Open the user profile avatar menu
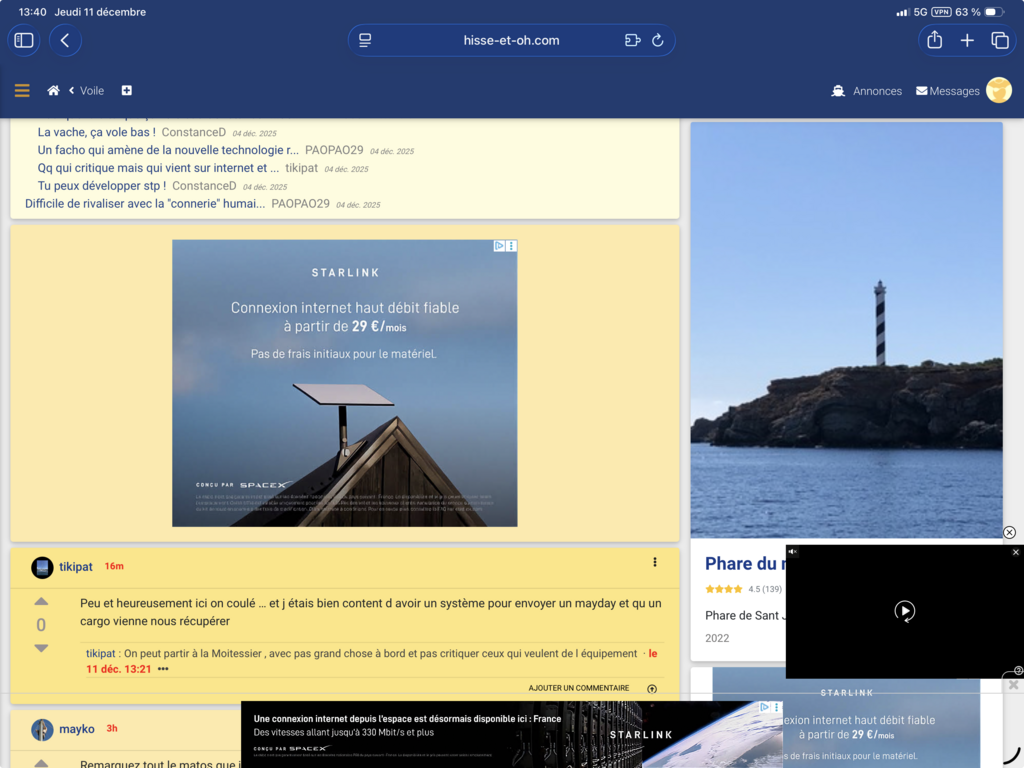1024x768 pixels. coord(998,91)
